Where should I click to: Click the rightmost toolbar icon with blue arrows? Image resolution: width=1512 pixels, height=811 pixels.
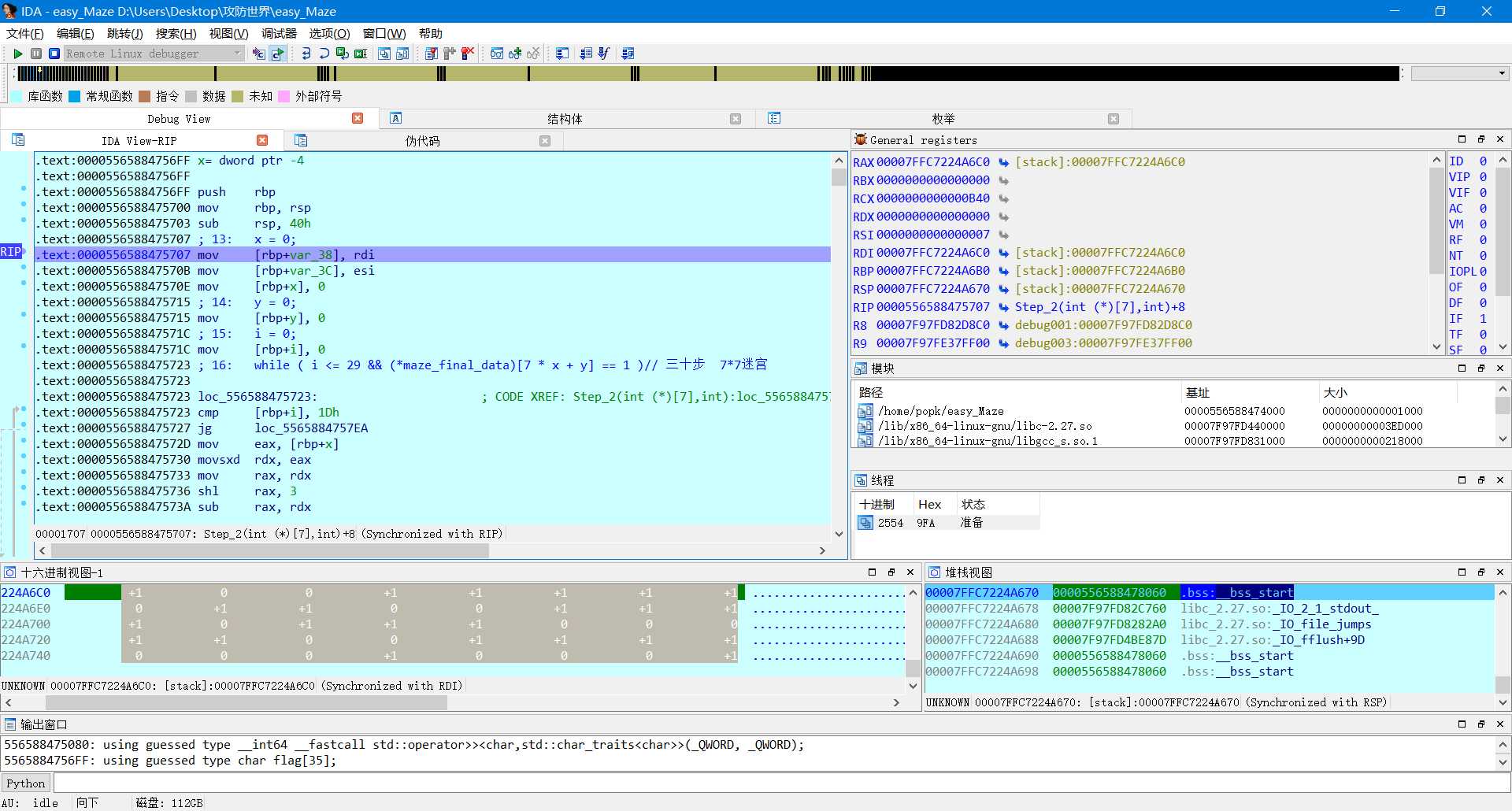(x=628, y=54)
